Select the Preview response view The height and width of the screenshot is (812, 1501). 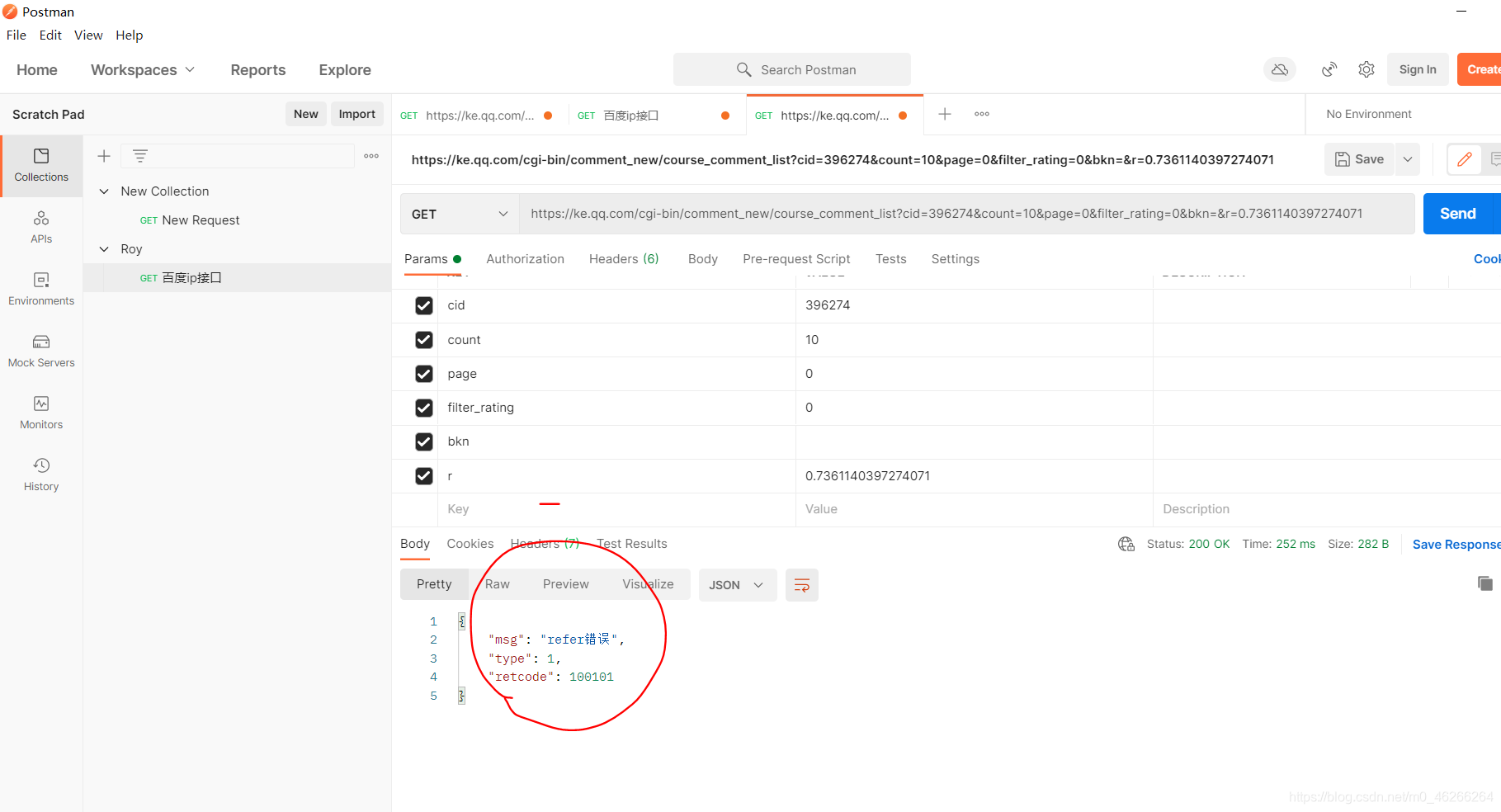pyautogui.click(x=566, y=584)
